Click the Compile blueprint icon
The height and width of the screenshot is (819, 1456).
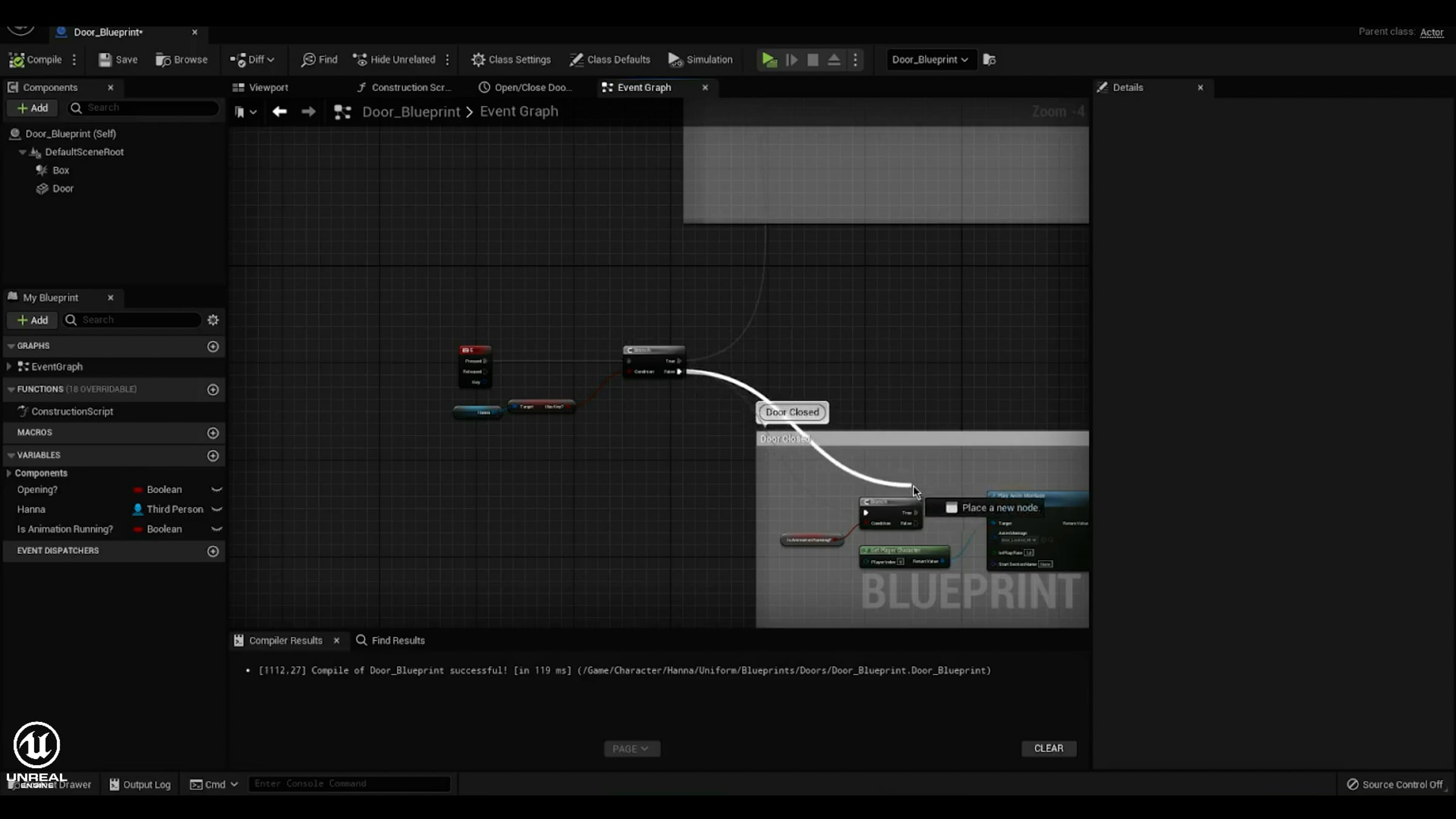click(x=17, y=59)
